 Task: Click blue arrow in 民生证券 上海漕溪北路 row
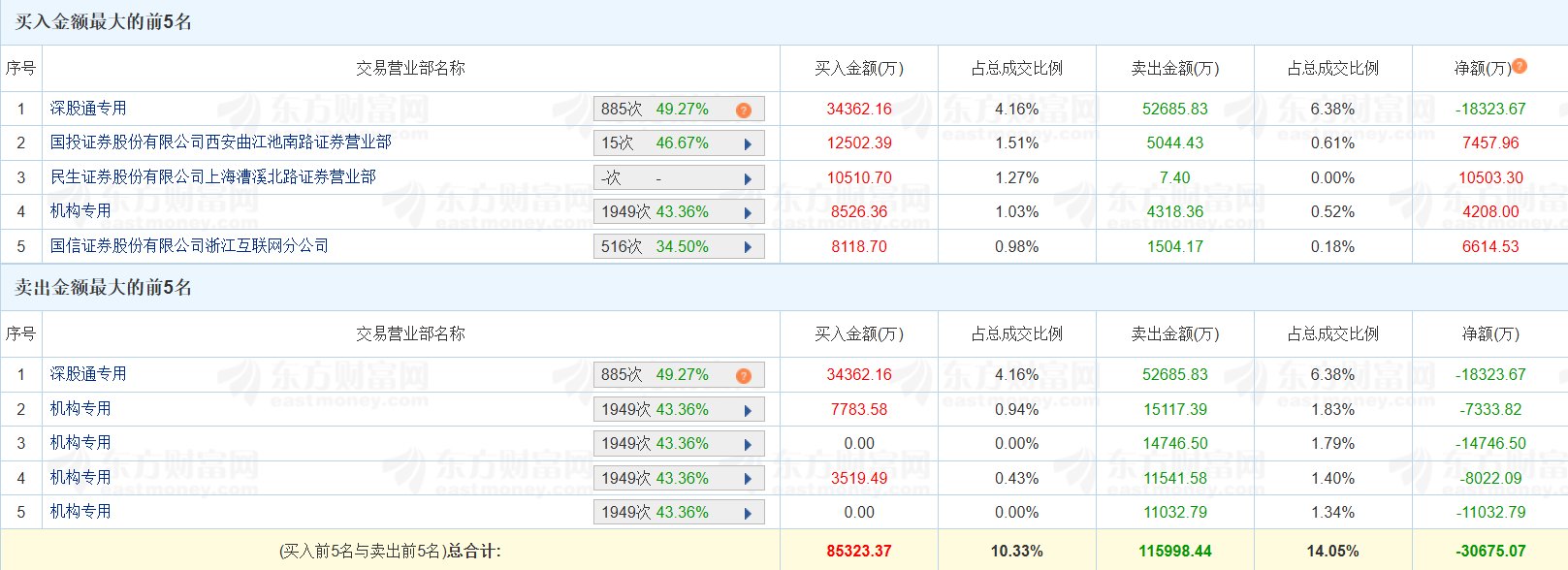[x=748, y=178]
